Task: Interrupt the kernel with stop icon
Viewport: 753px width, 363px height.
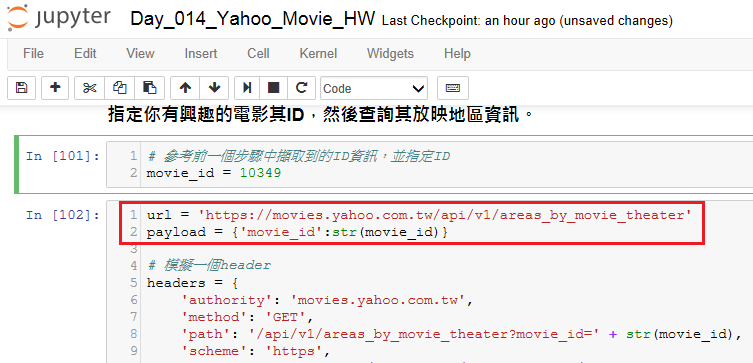Action: (x=273, y=88)
